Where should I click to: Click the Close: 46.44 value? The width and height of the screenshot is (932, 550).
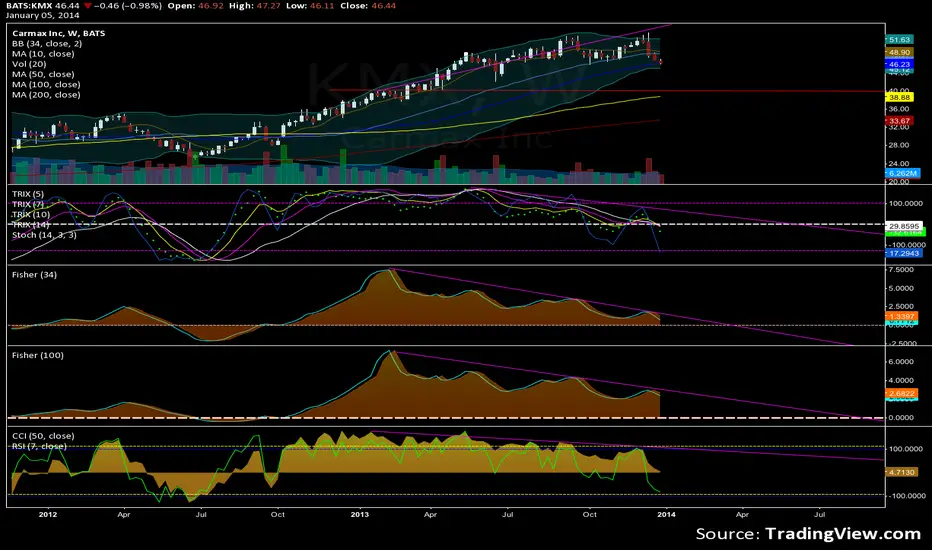tap(368, 5)
